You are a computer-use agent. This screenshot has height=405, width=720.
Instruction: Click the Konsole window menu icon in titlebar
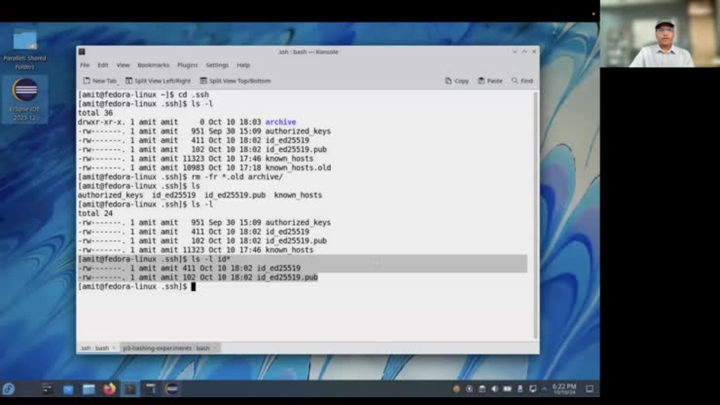(x=82, y=52)
